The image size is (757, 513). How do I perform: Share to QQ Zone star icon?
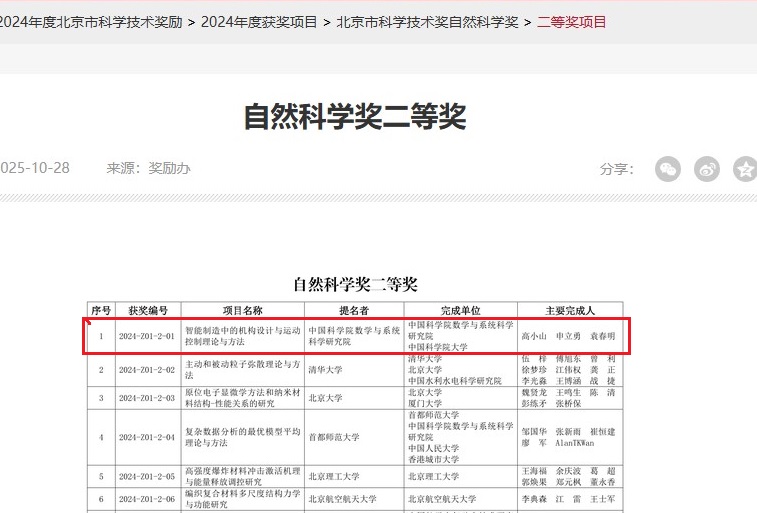[x=745, y=169]
